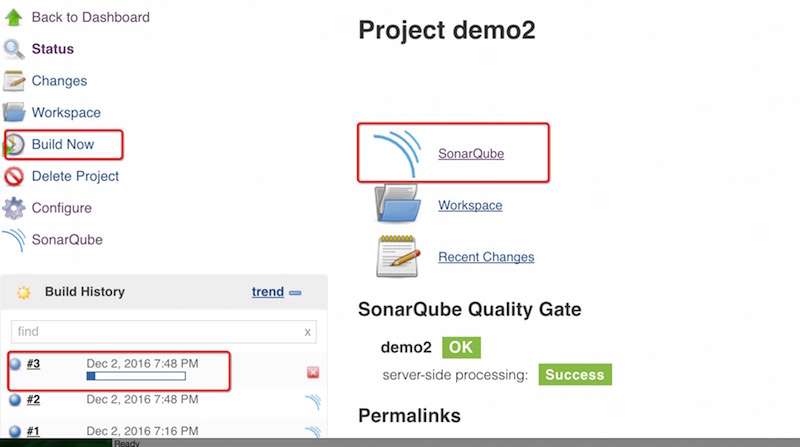This screenshot has width=800, height=447.
Task: Click the sunny weather icon in Build History
Action: coord(23,292)
